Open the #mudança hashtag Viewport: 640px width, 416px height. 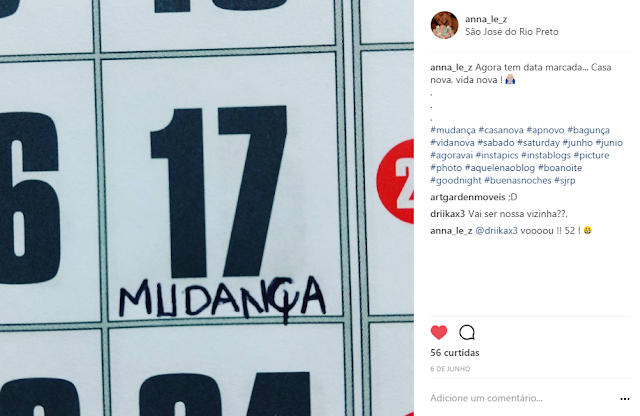(453, 130)
